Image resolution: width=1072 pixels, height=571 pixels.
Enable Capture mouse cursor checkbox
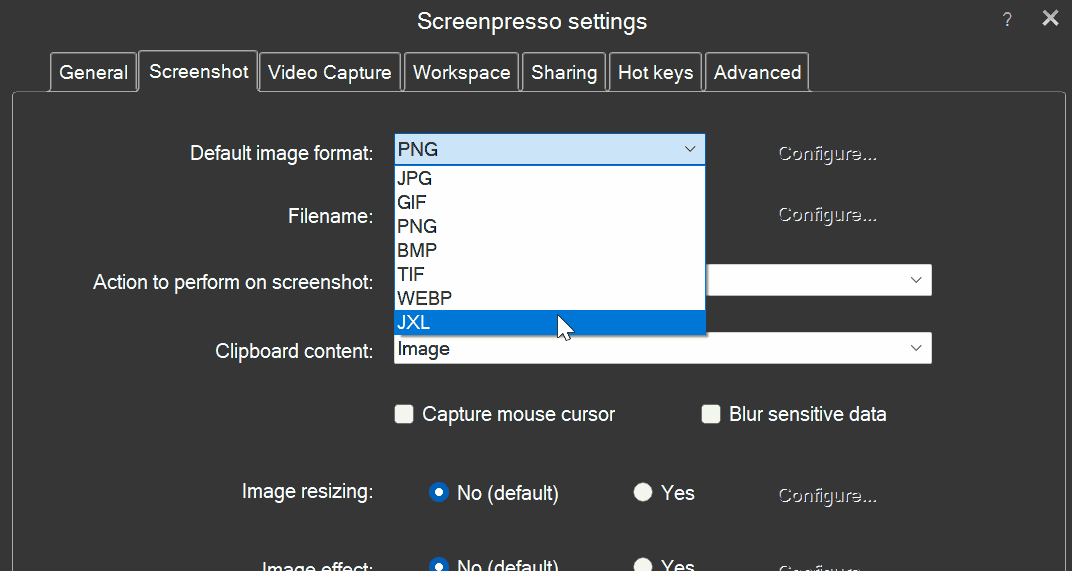[x=404, y=414]
